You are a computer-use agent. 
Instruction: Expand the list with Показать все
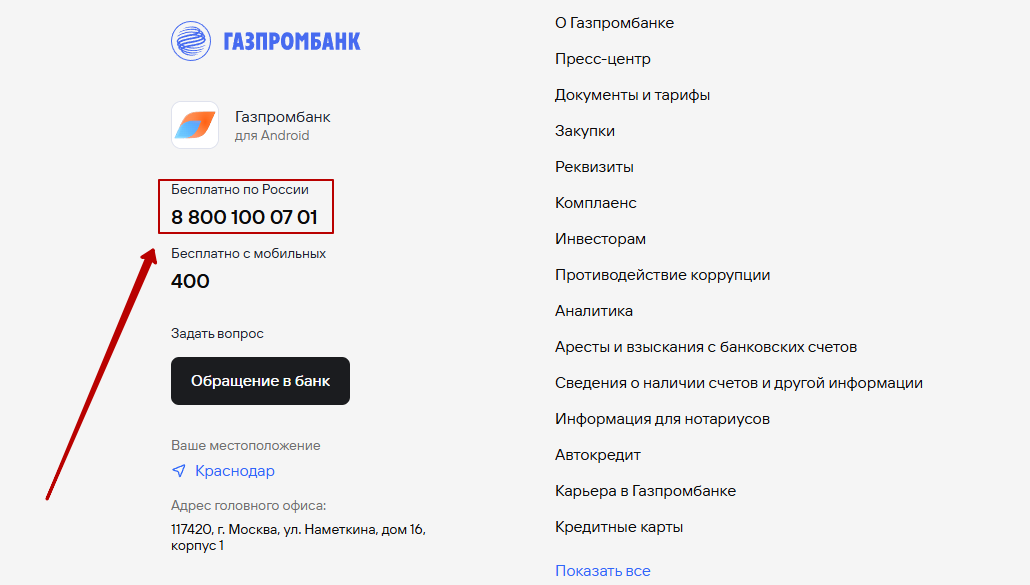(x=603, y=571)
